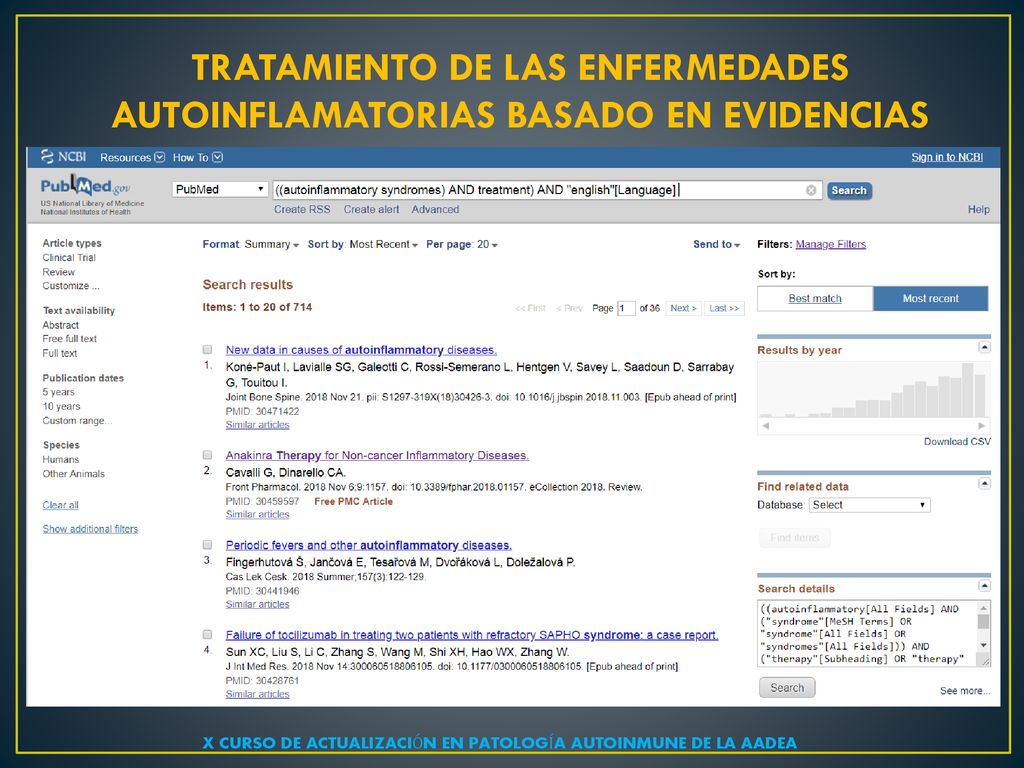Open the Per page 20 dropdown
This screenshot has height=768, width=1024.
click(x=462, y=244)
